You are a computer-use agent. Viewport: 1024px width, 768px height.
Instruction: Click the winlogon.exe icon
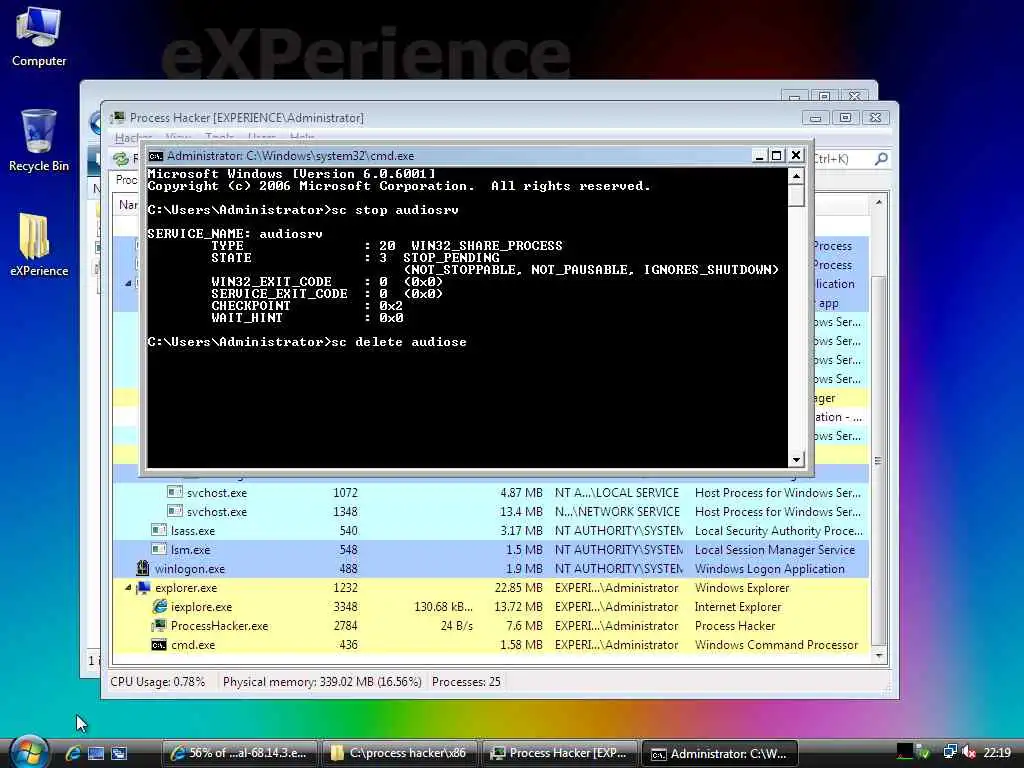[x=143, y=569]
